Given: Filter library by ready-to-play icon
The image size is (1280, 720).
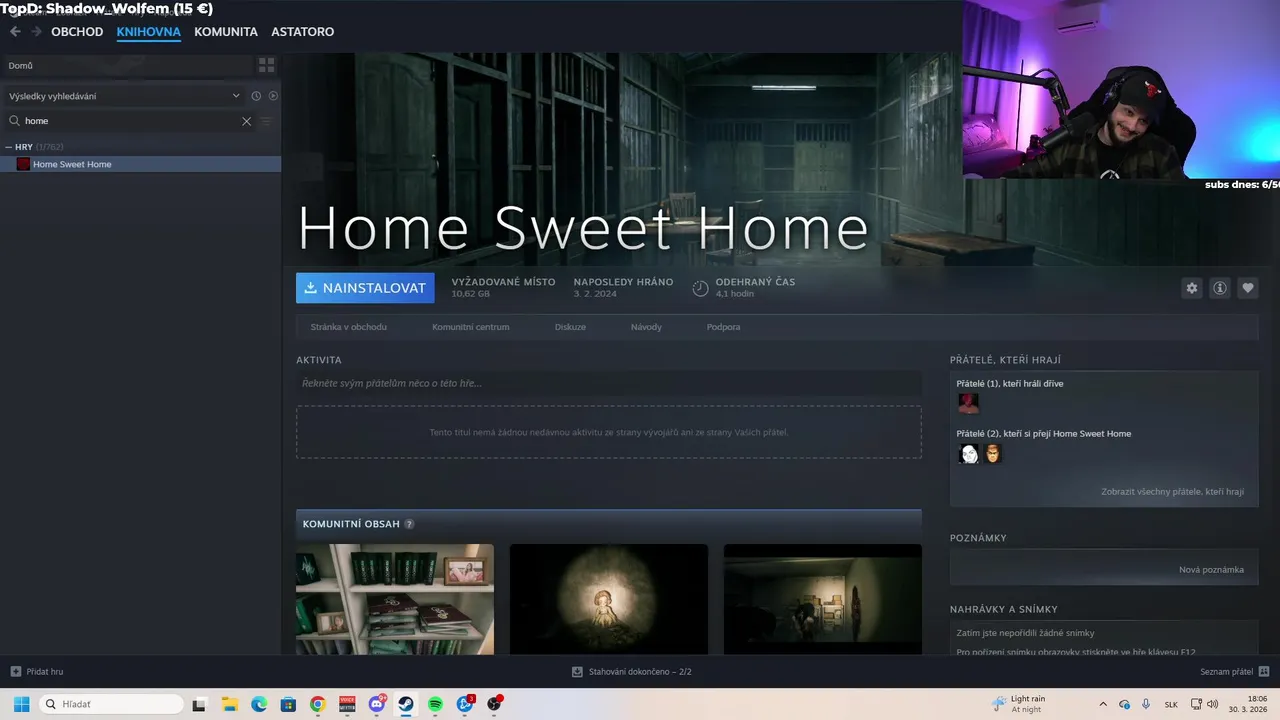Looking at the screenshot, I should coord(273,96).
